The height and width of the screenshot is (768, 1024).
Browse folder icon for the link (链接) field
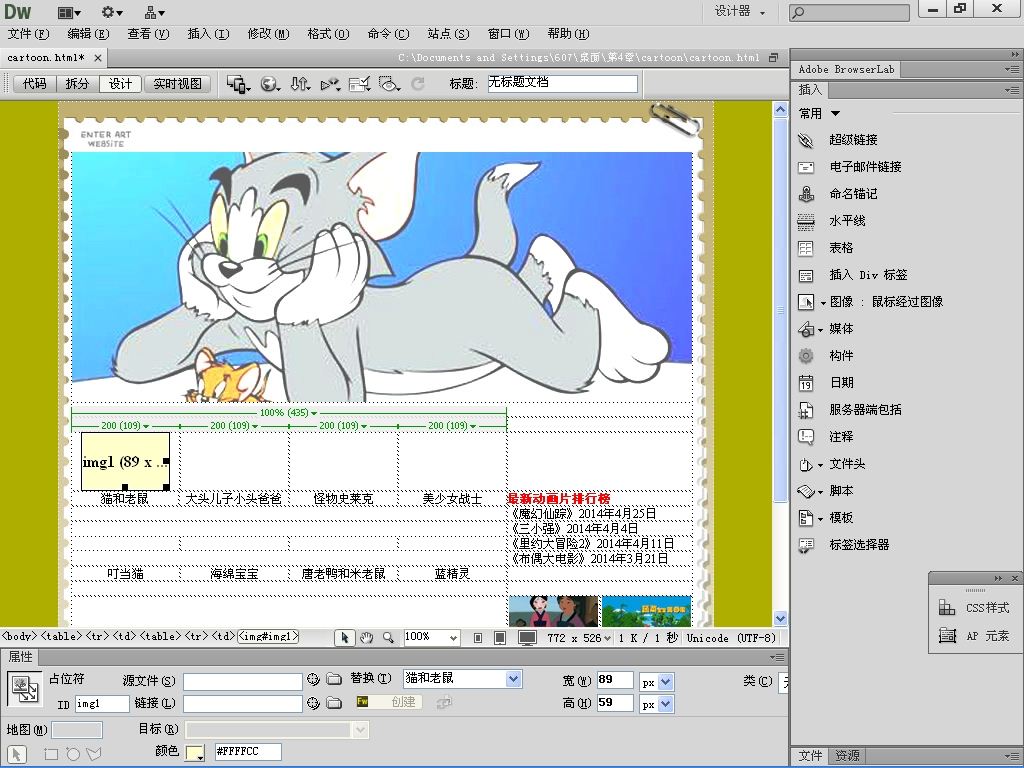334,703
